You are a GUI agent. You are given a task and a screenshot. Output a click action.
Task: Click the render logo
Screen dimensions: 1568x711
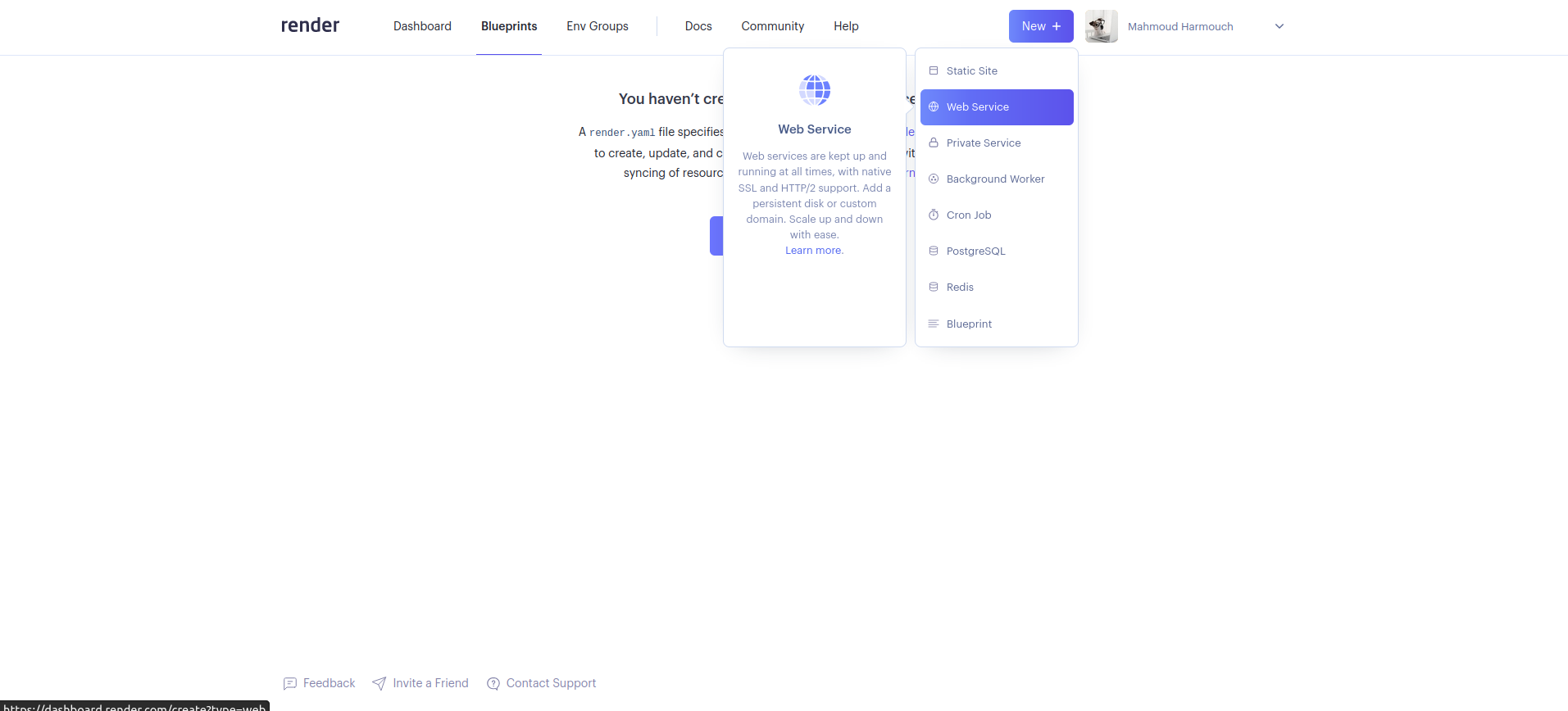tap(310, 25)
